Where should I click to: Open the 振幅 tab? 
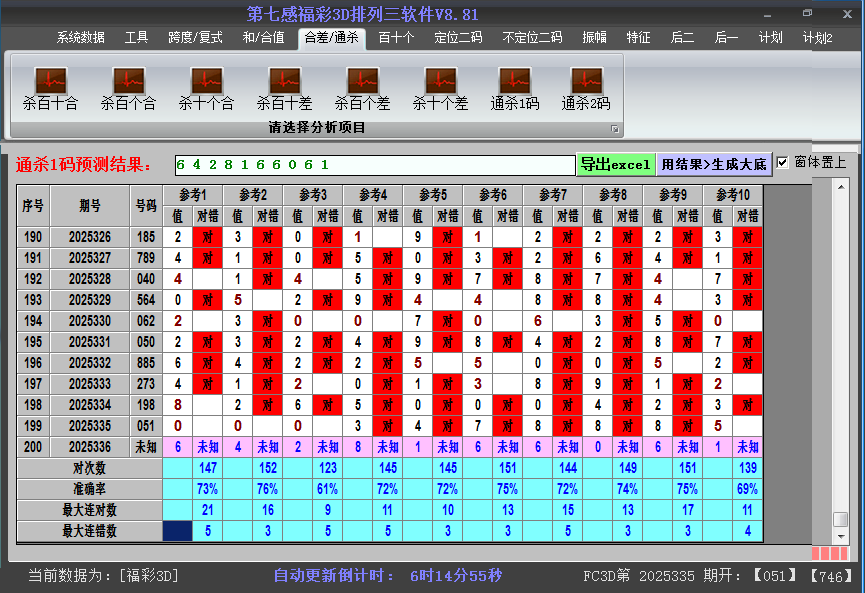click(x=594, y=38)
